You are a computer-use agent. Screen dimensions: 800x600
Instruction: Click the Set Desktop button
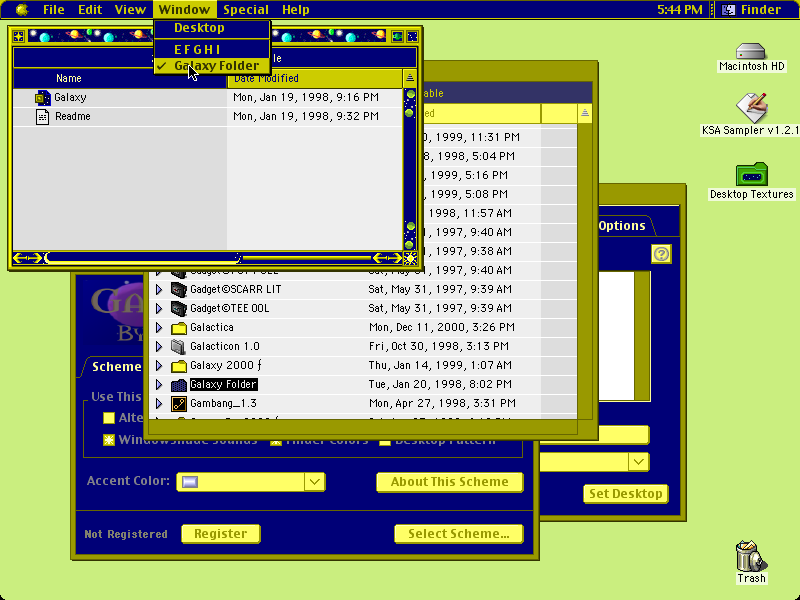tap(626, 493)
